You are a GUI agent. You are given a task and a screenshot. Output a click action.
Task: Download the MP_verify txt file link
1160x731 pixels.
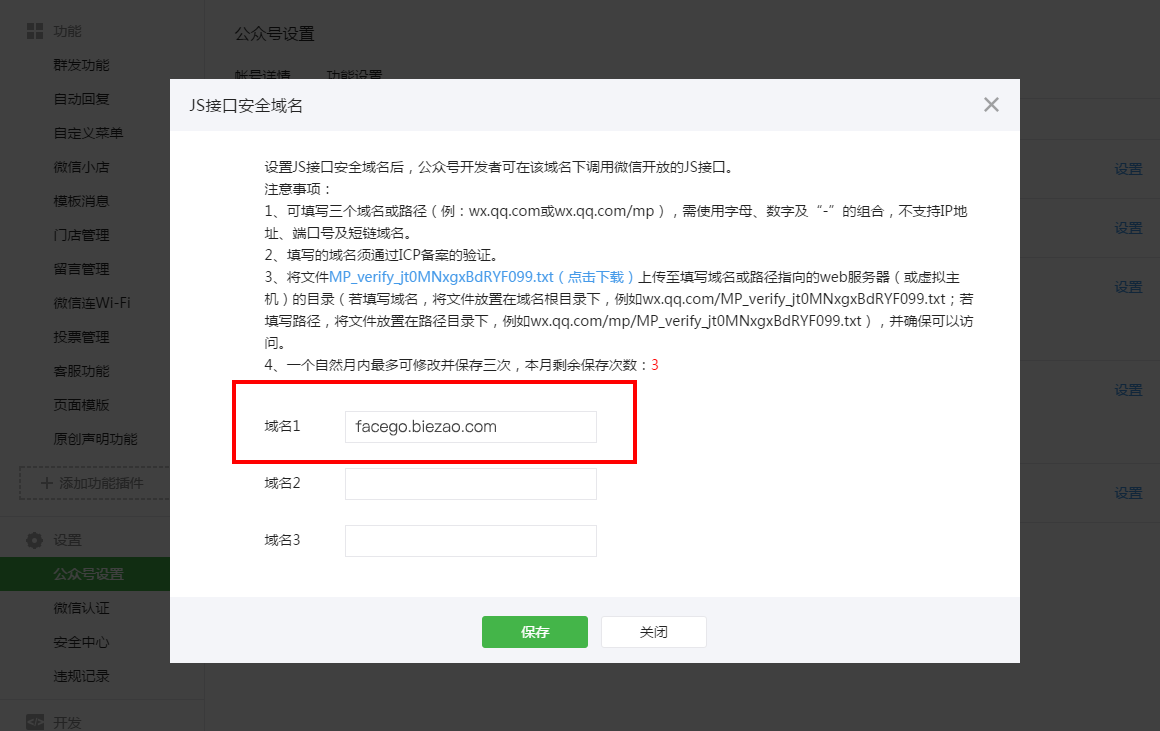tap(482, 276)
